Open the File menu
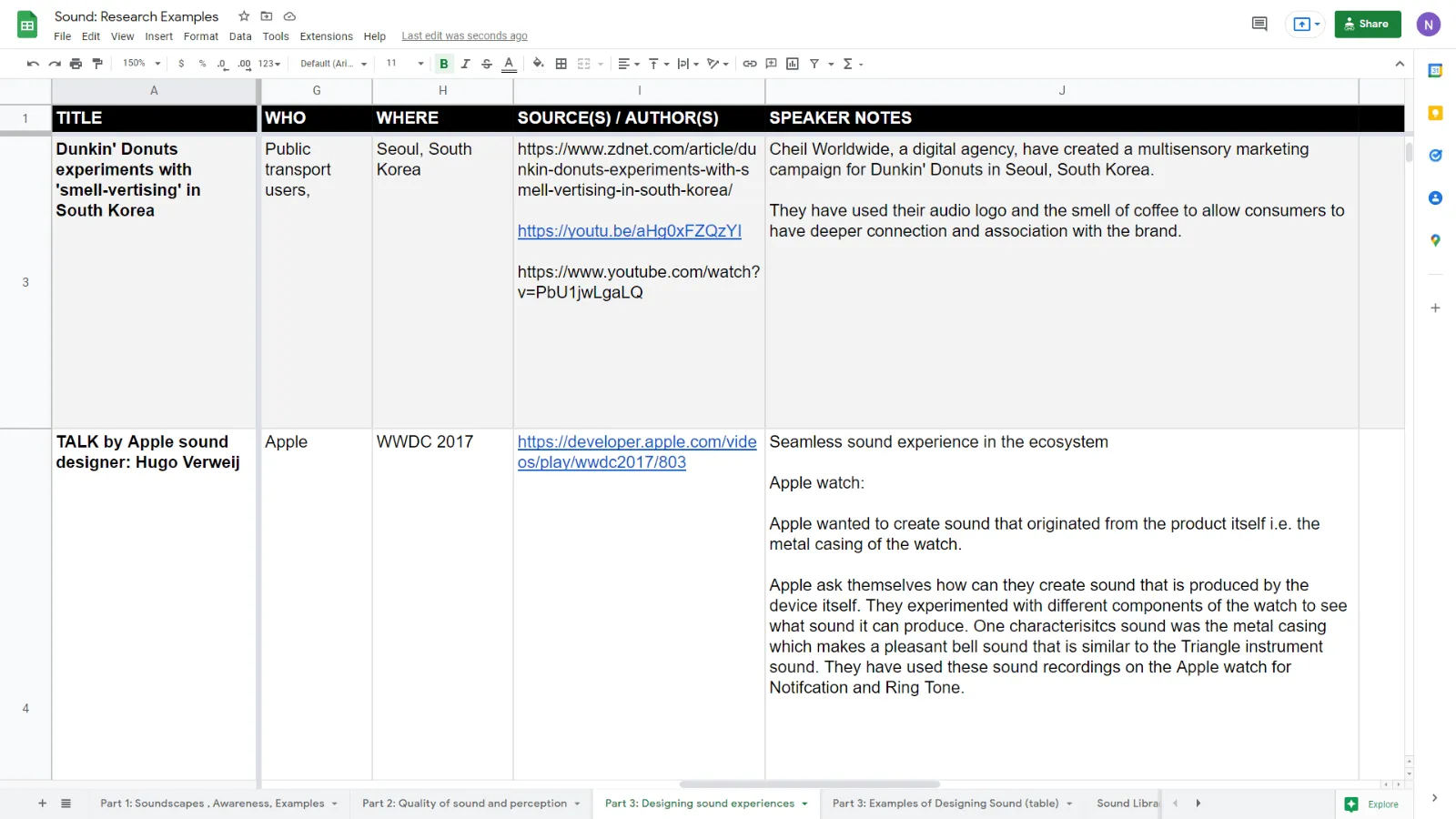The image size is (1456, 819). pos(62,36)
